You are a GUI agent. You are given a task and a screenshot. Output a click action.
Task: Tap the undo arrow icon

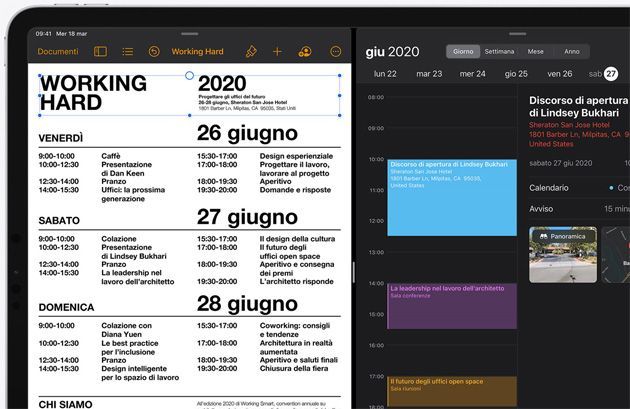154,51
